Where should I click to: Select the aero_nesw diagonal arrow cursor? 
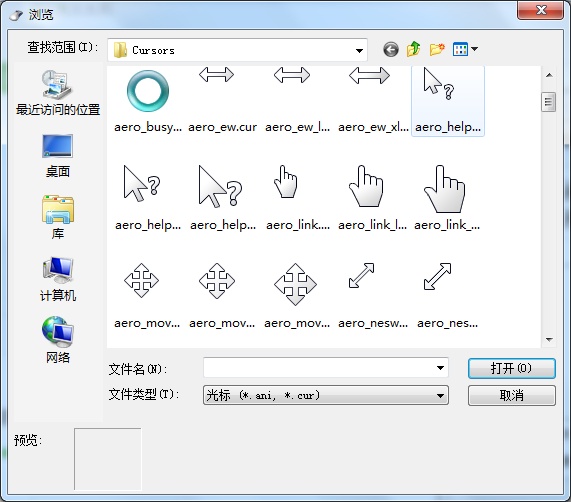click(373, 296)
